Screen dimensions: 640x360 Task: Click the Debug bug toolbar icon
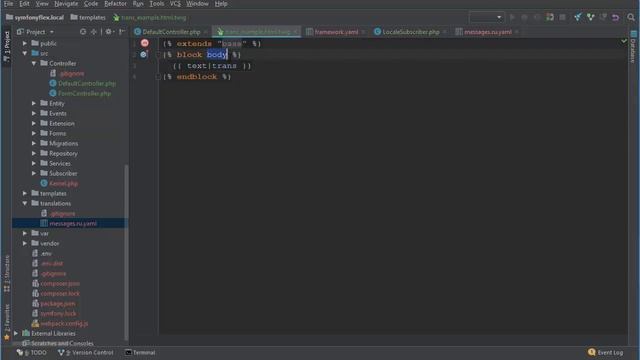(524, 18)
